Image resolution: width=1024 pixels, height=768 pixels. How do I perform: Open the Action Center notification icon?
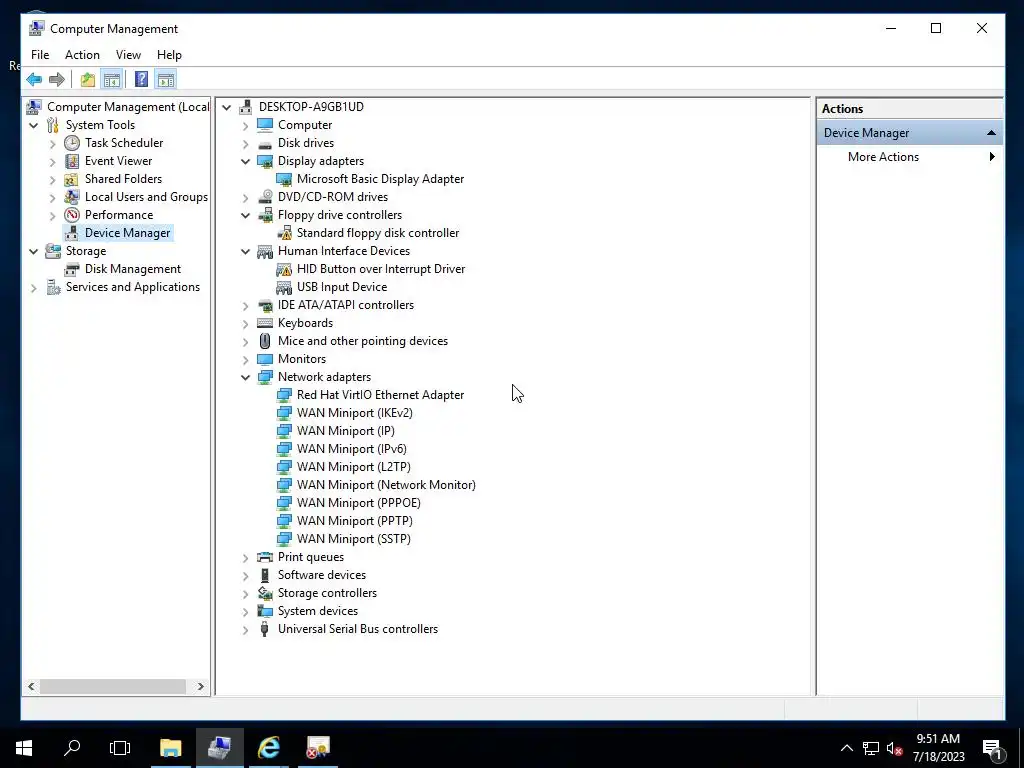coord(992,748)
